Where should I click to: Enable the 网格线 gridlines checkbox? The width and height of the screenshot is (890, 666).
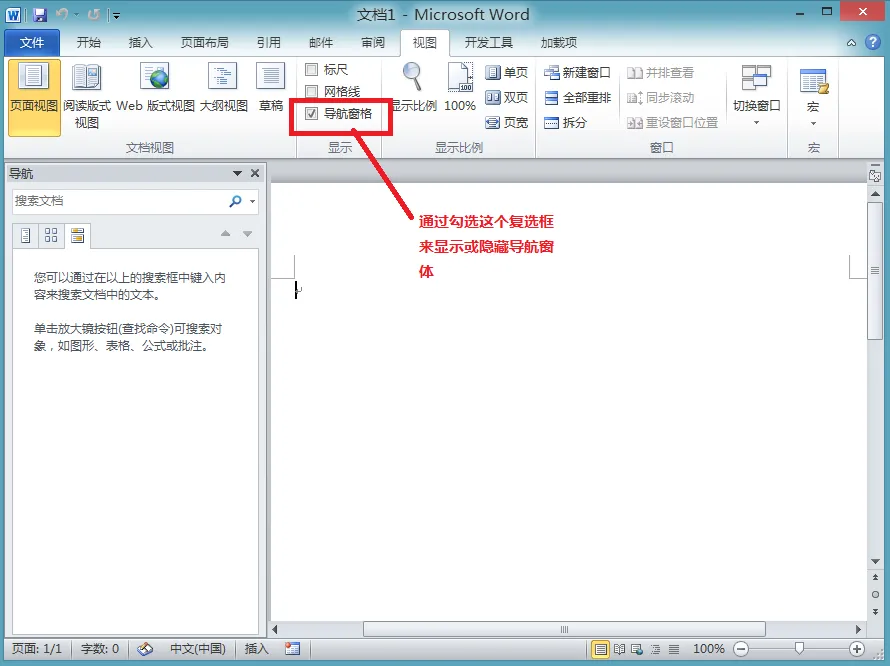click(312, 91)
